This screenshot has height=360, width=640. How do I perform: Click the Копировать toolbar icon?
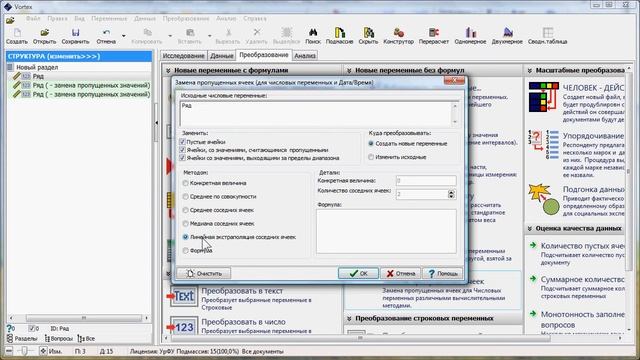click(x=147, y=32)
